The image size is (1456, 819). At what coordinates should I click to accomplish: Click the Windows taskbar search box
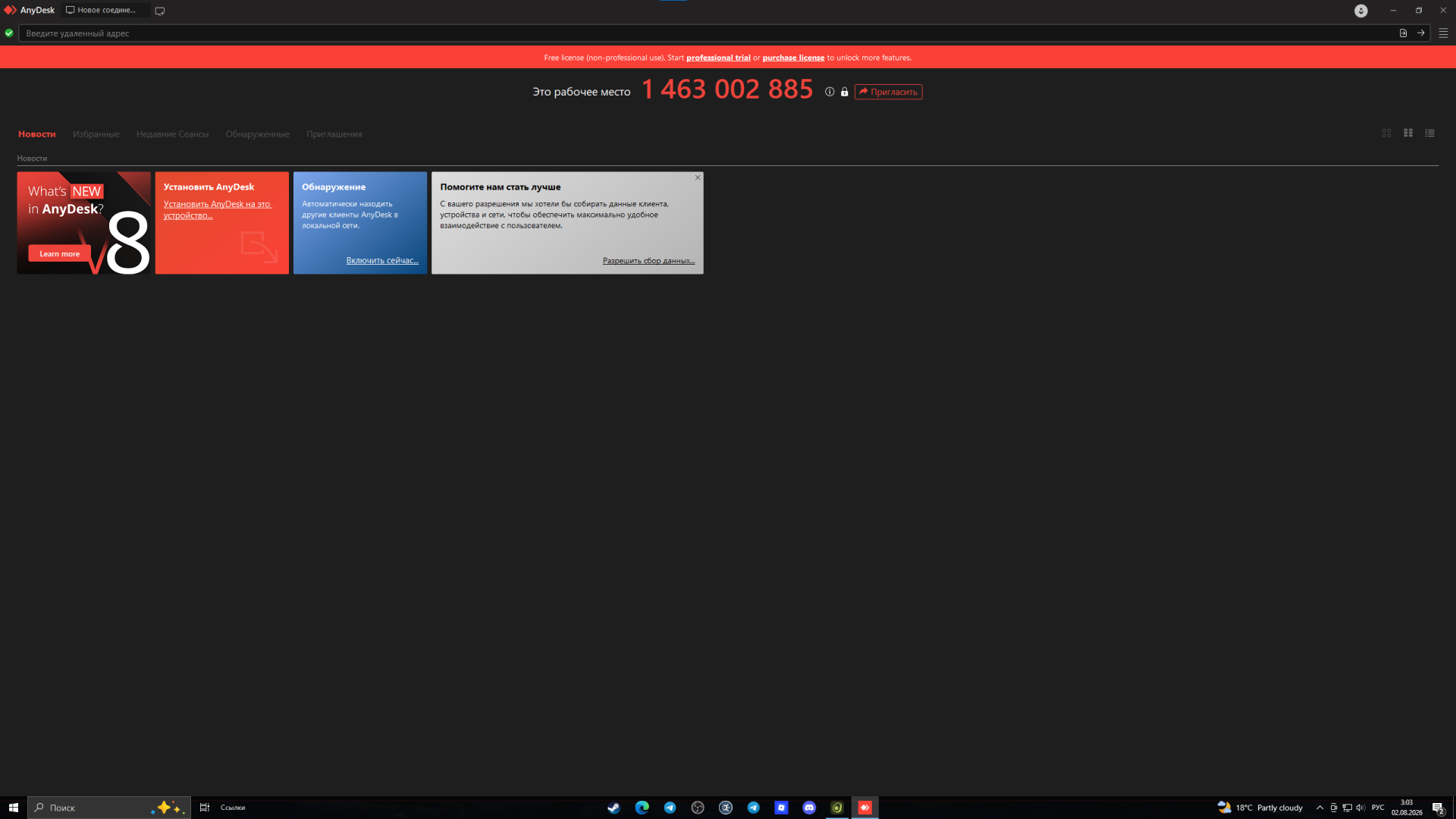click(x=109, y=808)
